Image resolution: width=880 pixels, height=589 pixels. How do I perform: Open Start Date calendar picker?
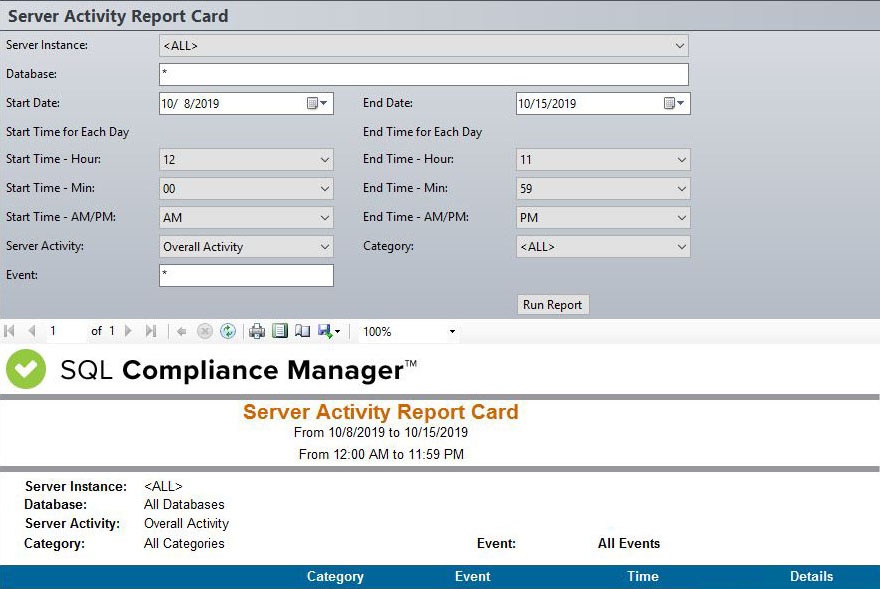click(317, 103)
